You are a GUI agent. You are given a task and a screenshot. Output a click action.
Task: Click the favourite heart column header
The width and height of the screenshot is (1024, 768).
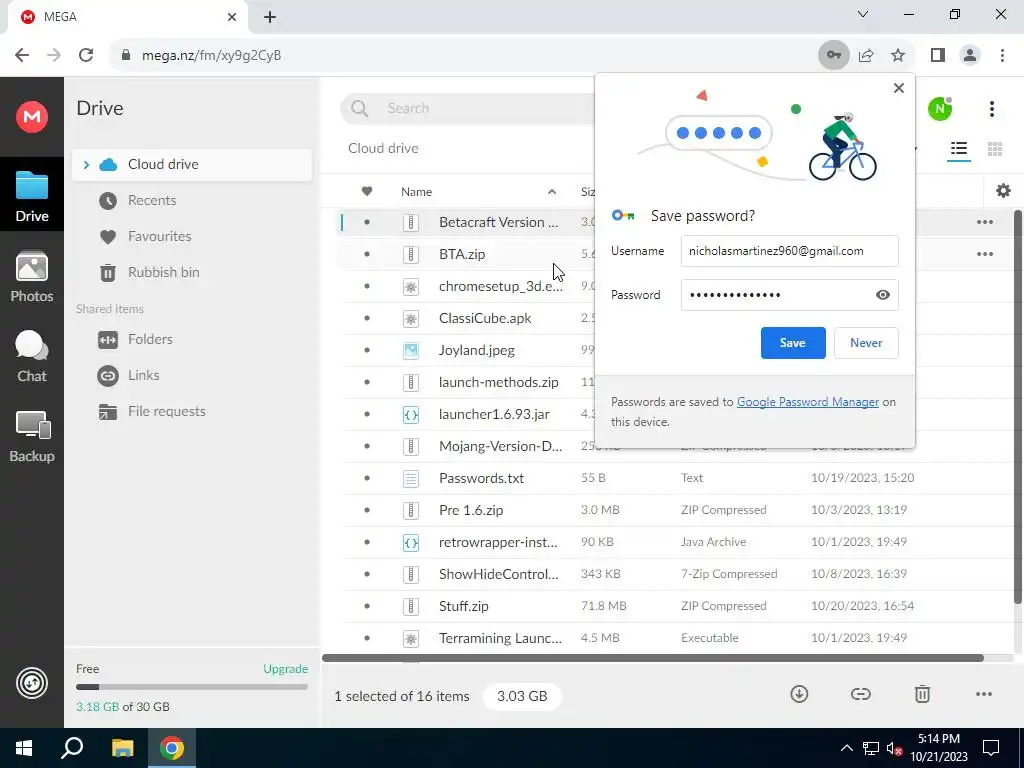pyautogui.click(x=367, y=191)
